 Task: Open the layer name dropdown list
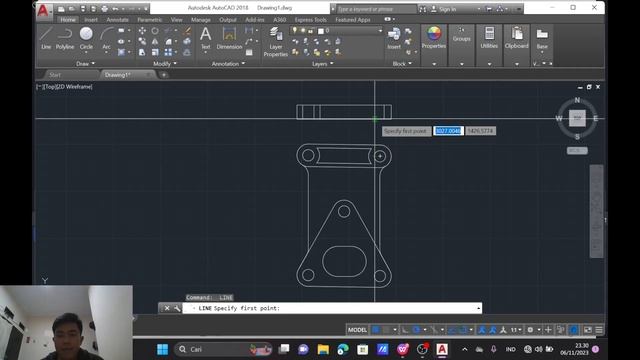(x=380, y=31)
